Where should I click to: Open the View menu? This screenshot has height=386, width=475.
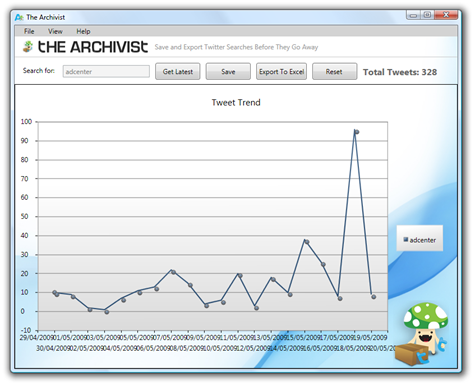(x=55, y=31)
